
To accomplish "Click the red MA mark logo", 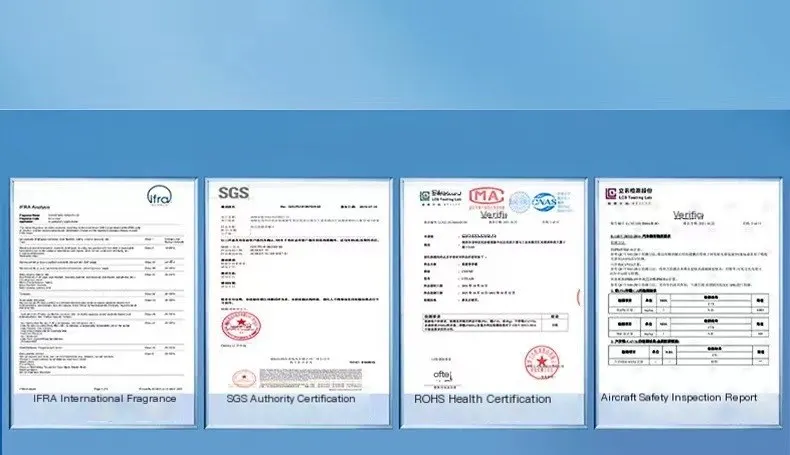I will [x=486, y=198].
